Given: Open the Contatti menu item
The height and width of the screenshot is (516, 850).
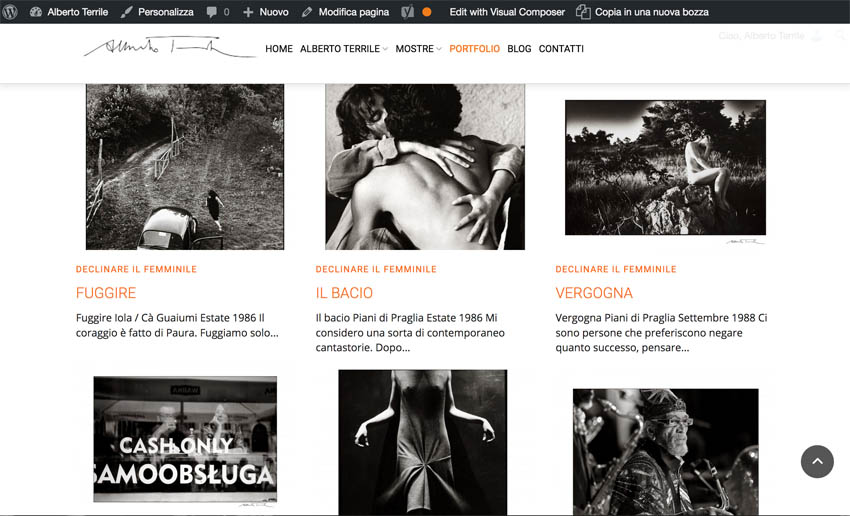Looking at the screenshot, I should coord(561,49).
